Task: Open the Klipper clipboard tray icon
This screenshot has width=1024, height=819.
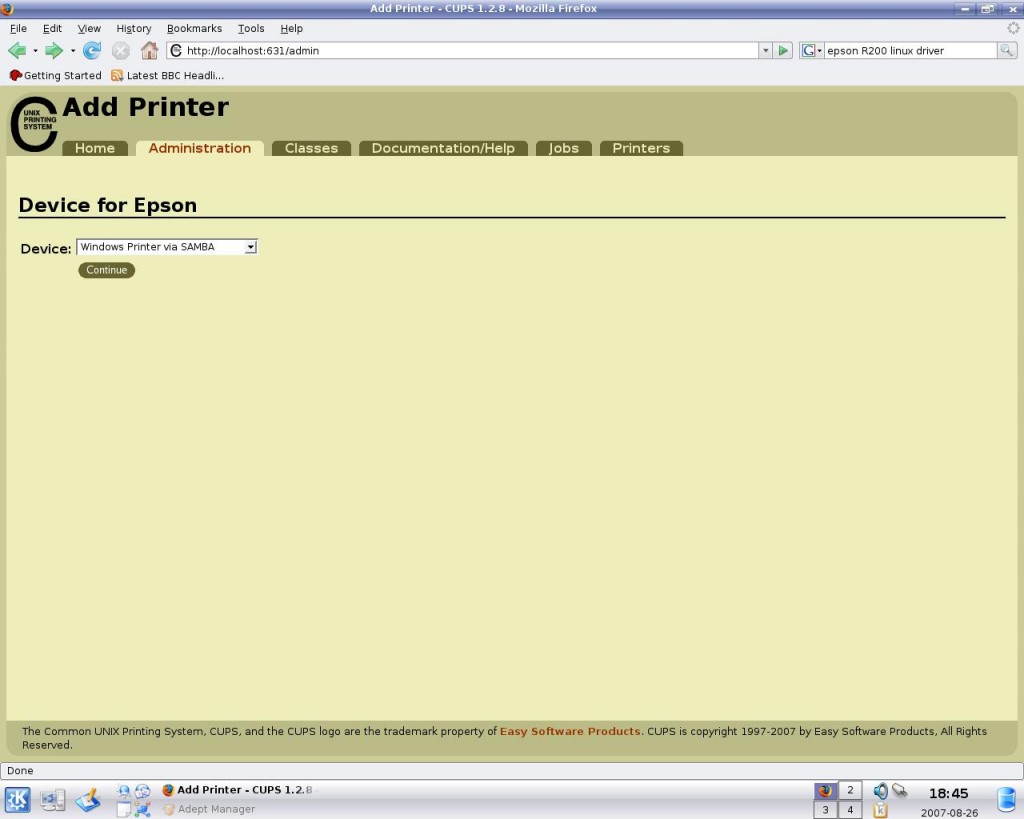Action: click(880, 811)
